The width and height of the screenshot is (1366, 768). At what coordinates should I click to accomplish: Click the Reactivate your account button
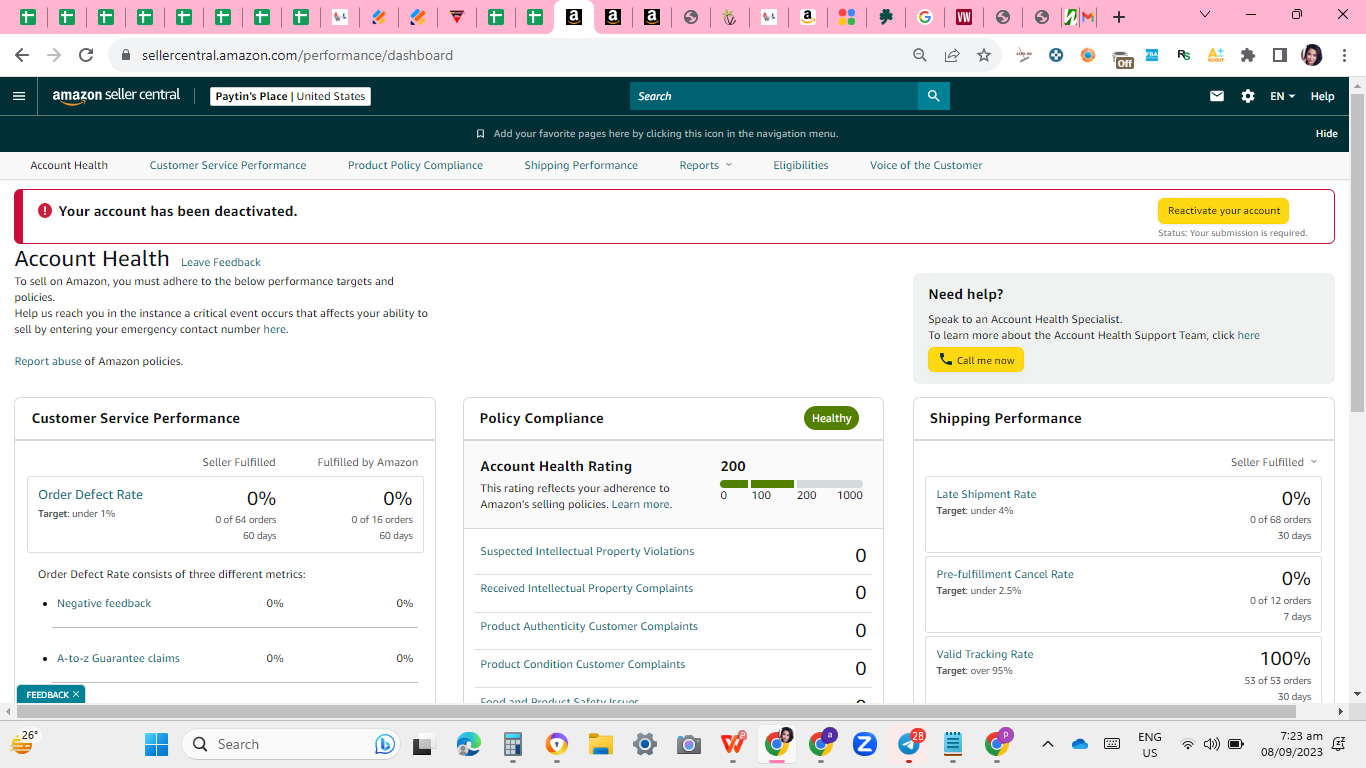click(x=1224, y=211)
